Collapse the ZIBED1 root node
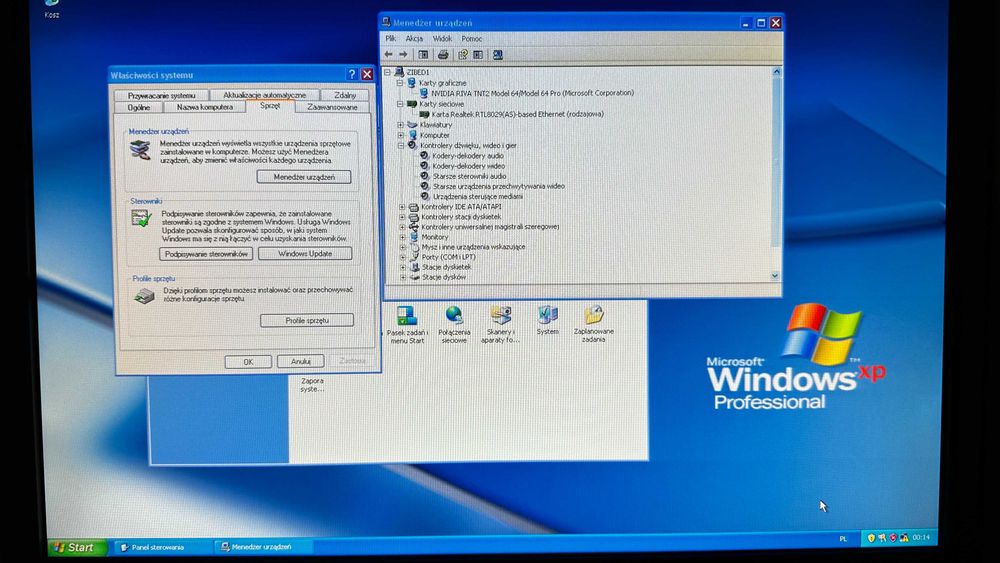This screenshot has width=1000, height=563. [x=387, y=73]
